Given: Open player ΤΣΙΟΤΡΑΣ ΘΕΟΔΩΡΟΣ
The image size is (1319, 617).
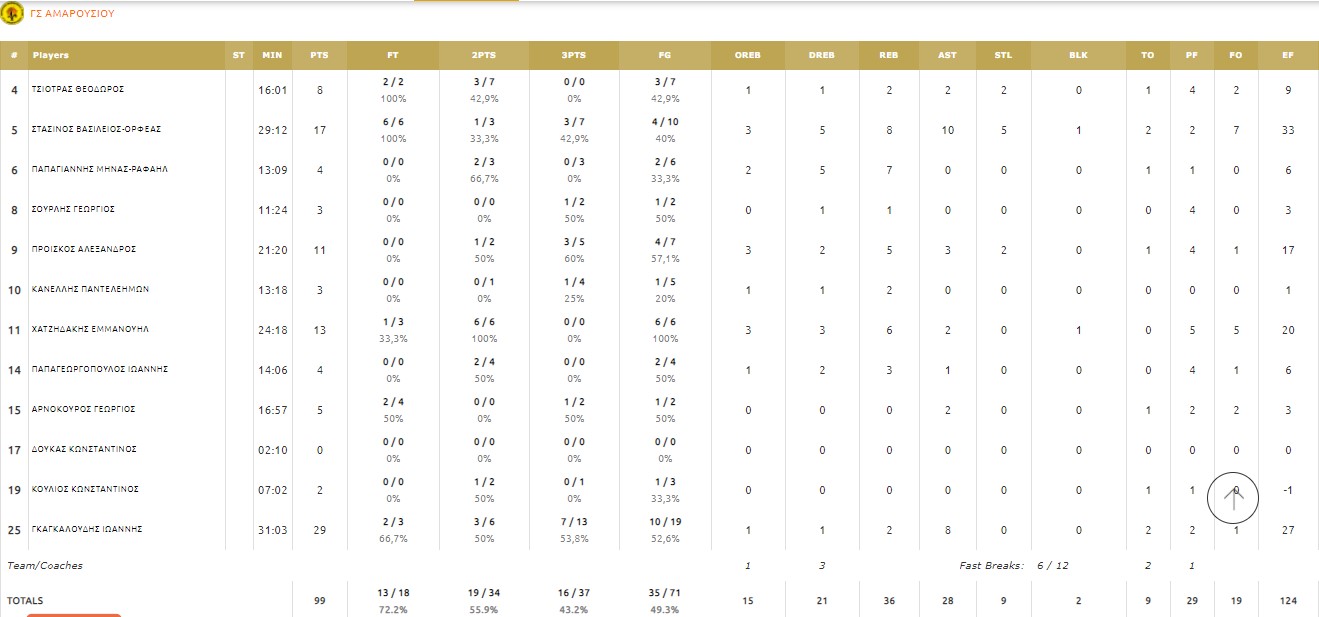Looking at the screenshot, I should [x=78, y=90].
